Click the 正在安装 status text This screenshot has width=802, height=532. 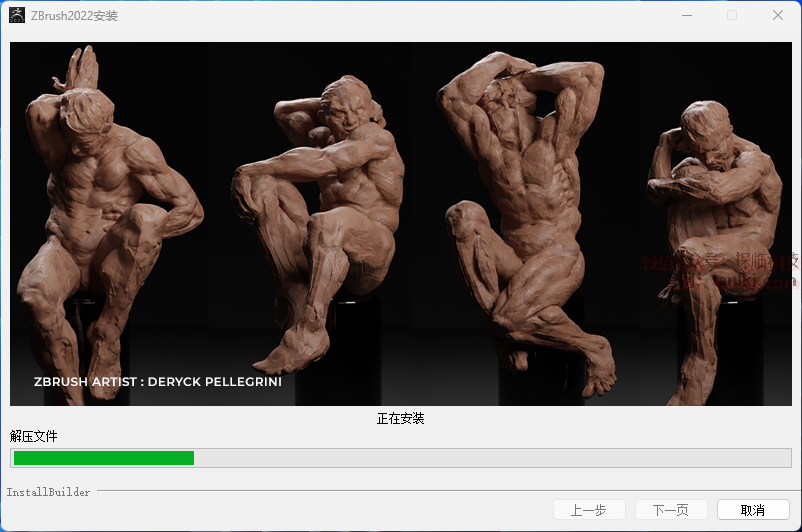click(x=400, y=418)
